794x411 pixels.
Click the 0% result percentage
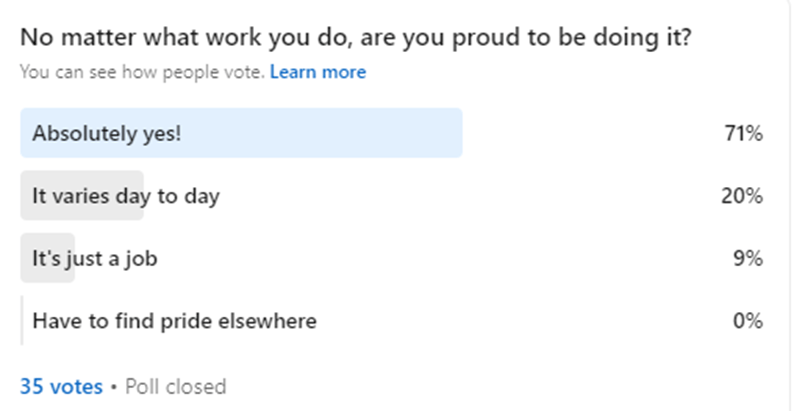click(748, 321)
